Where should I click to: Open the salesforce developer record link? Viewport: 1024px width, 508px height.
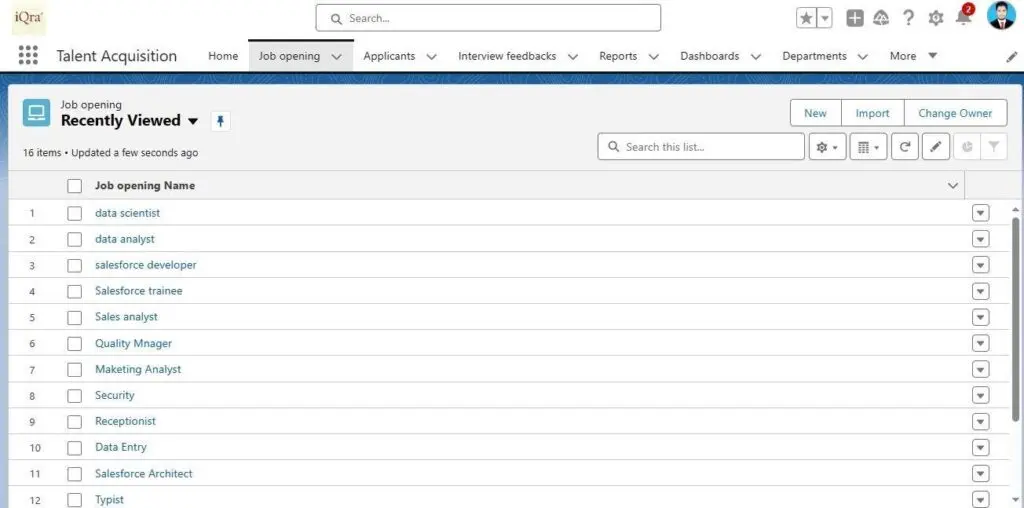[x=146, y=265]
